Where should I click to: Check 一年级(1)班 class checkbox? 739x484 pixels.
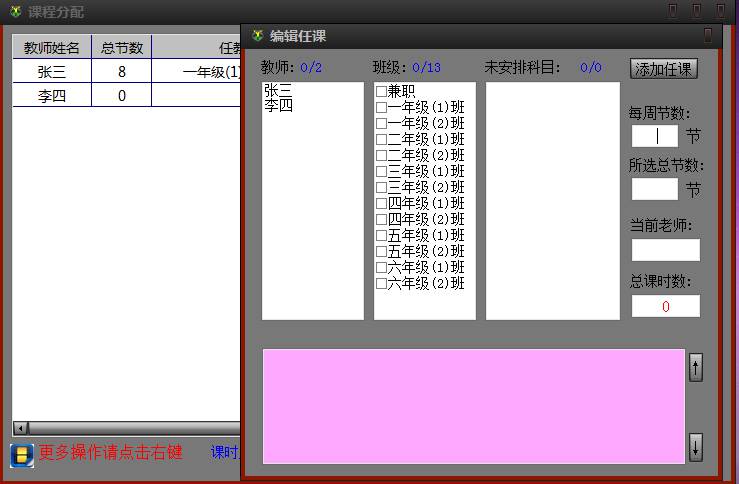coord(381,107)
